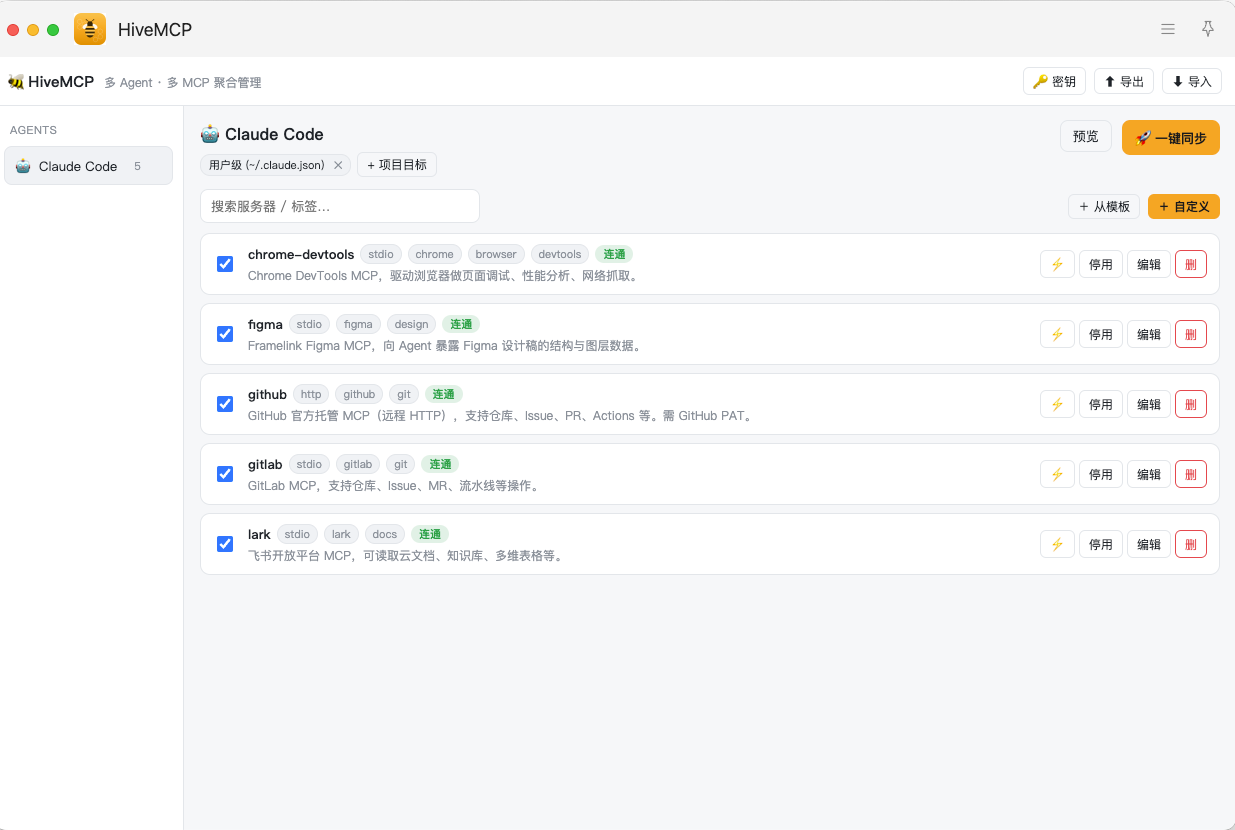Add a 项目目标 project target
The height and width of the screenshot is (830, 1235).
[397, 165]
